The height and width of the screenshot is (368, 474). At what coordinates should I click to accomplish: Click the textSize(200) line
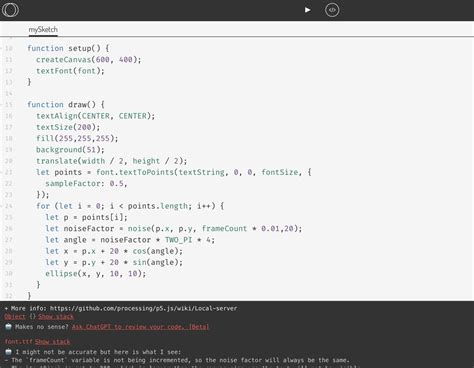[x=68, y=127]
